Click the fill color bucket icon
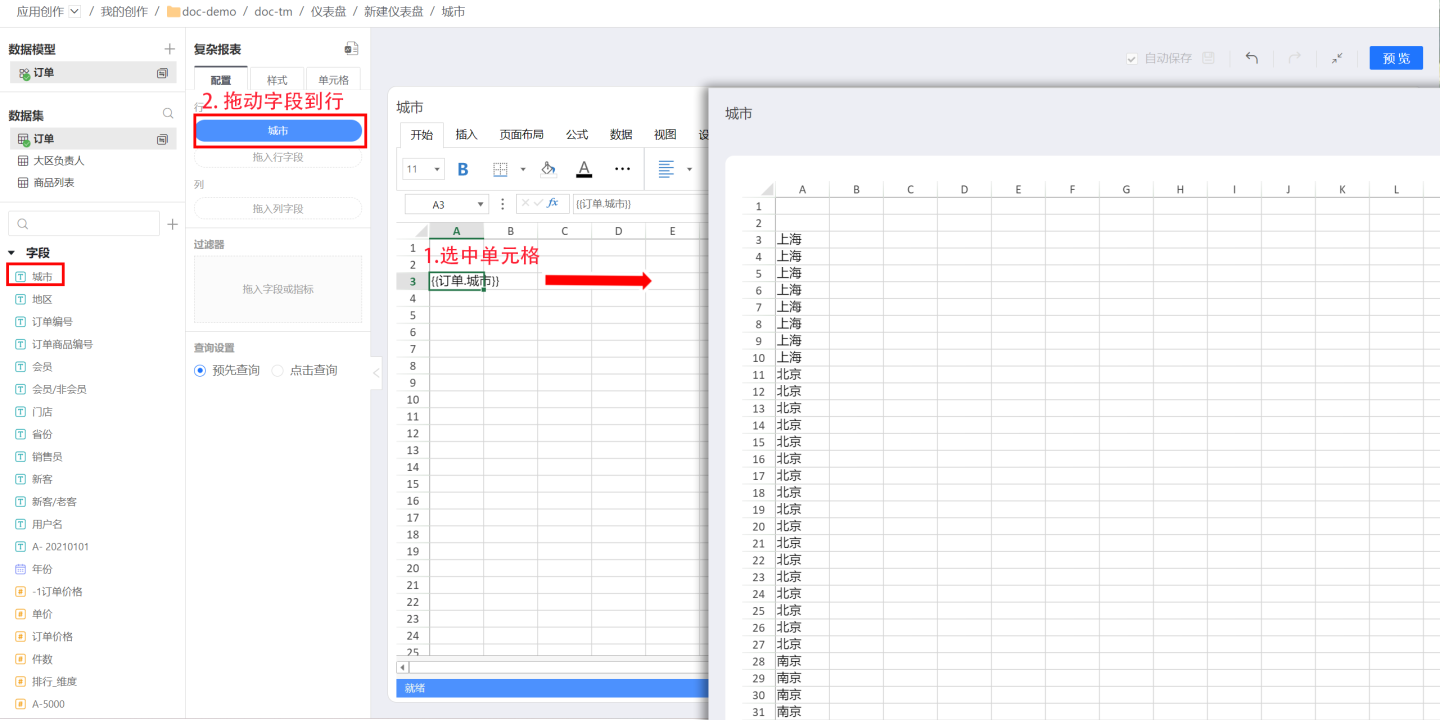Image resolution: width=1440 pixels, height=720 pixels. coord(548,169)
